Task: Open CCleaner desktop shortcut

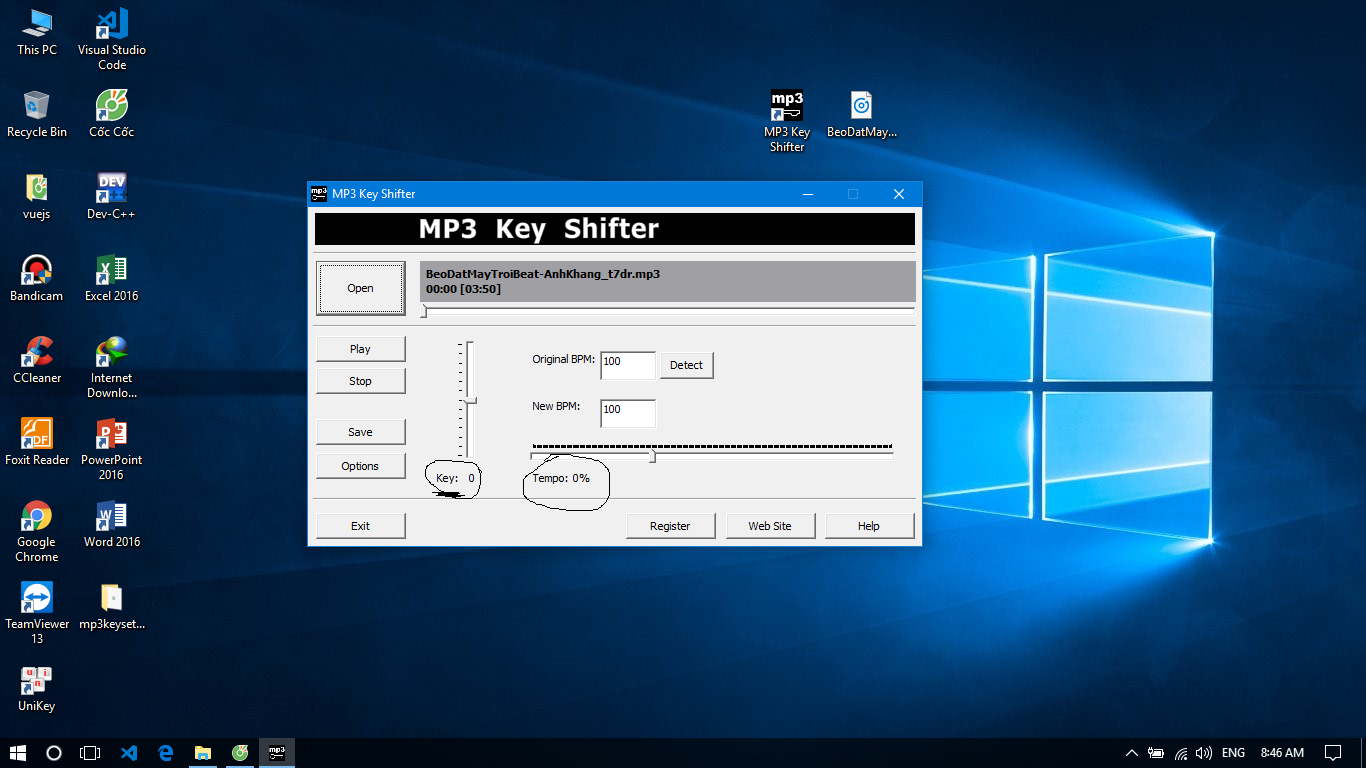Action: pos(37,360)
